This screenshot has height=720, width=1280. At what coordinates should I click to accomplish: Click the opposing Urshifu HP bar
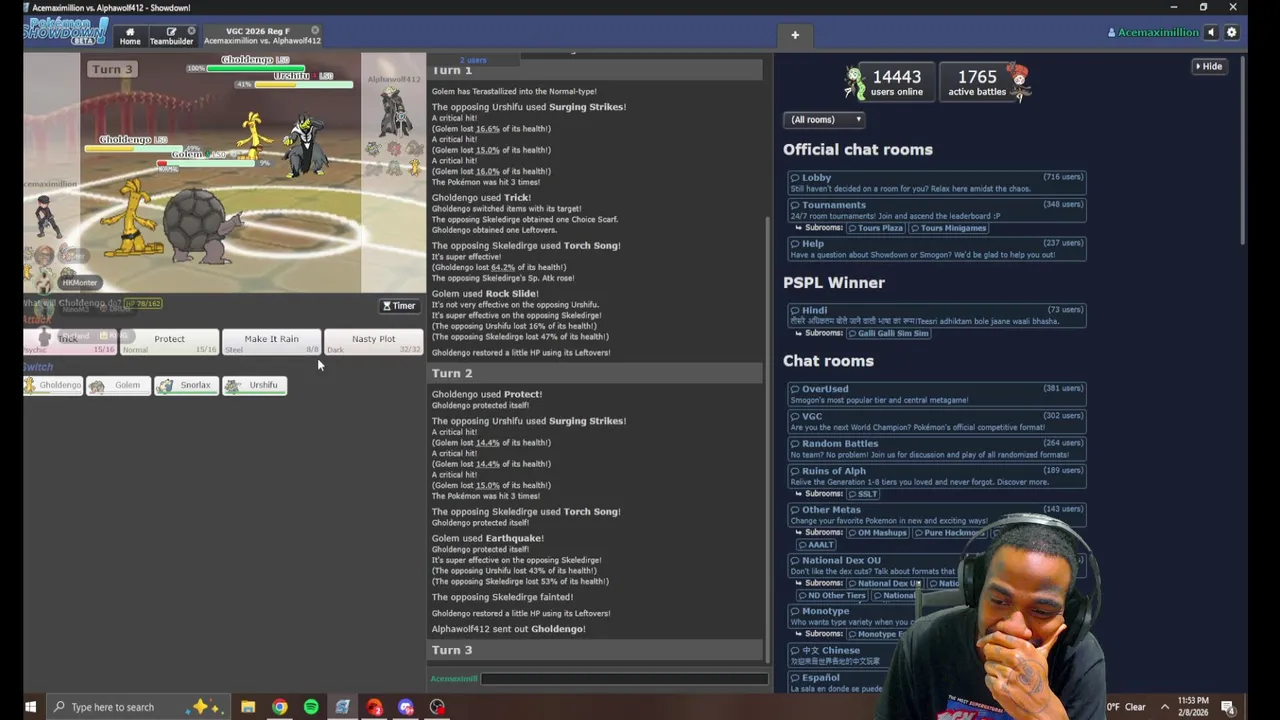tap(303, 85)
